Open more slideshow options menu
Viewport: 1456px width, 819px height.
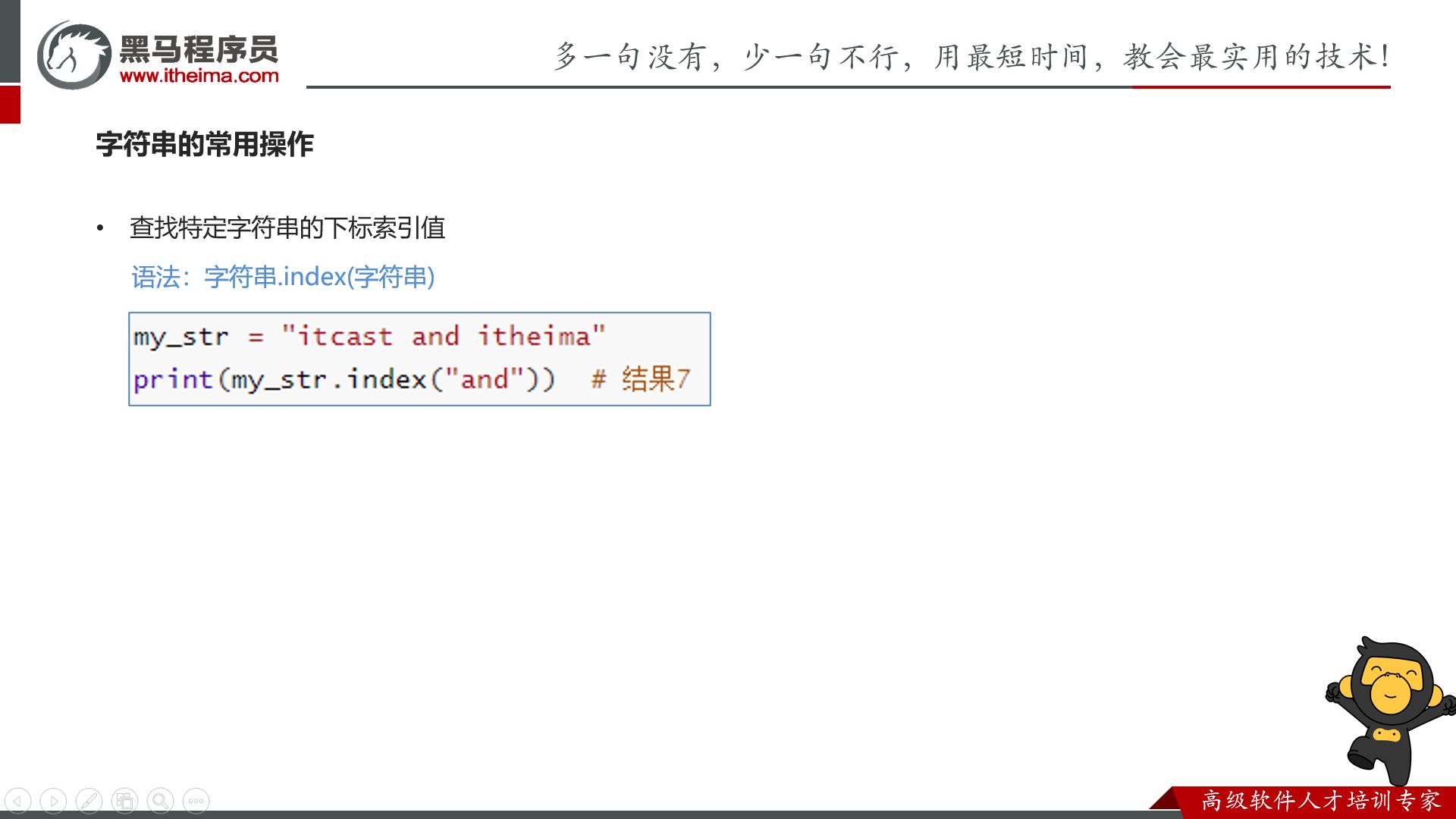coord(196,801)
